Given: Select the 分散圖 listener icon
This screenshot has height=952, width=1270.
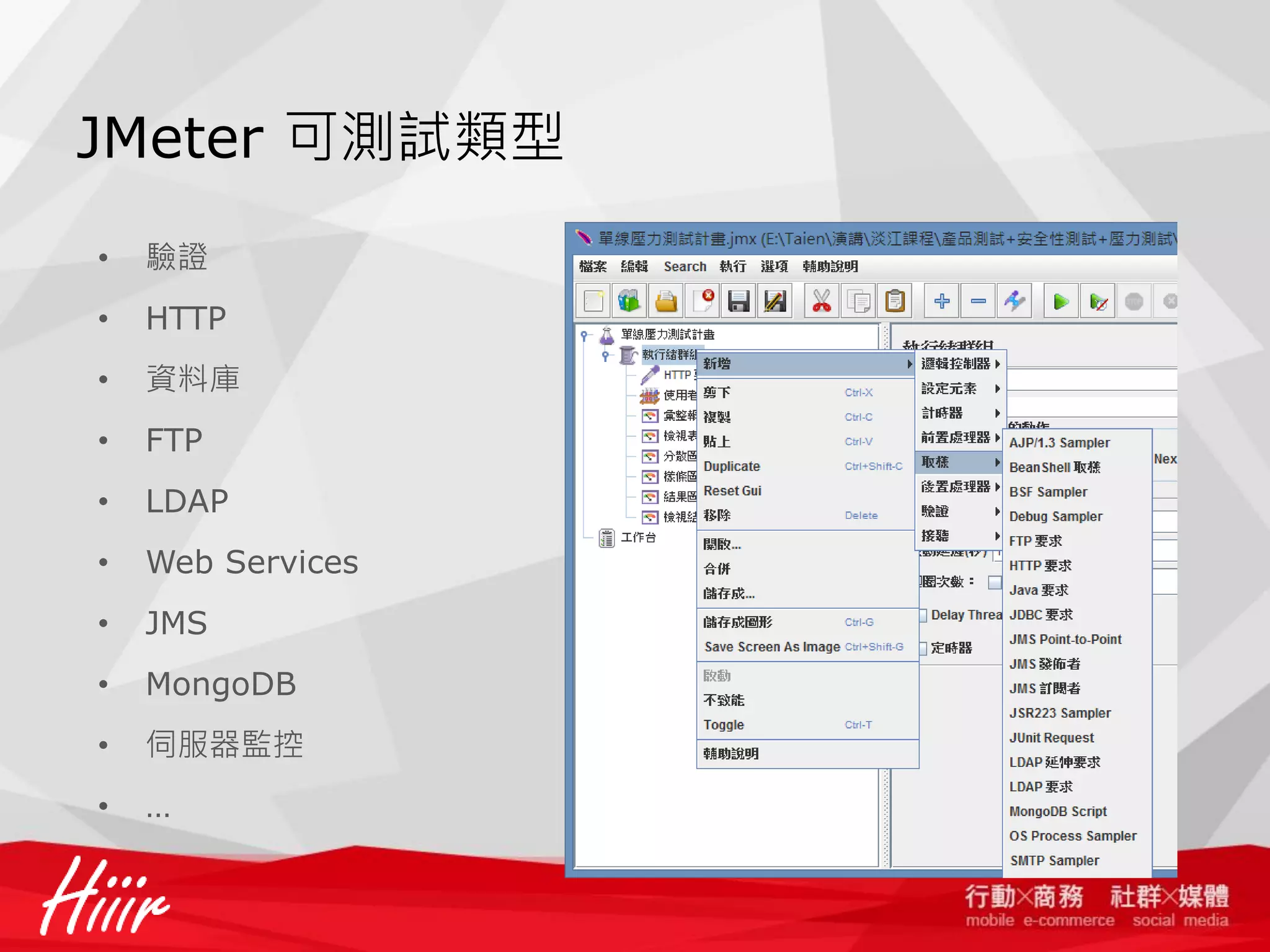Looking at the screenshot, I should point(649,457).
